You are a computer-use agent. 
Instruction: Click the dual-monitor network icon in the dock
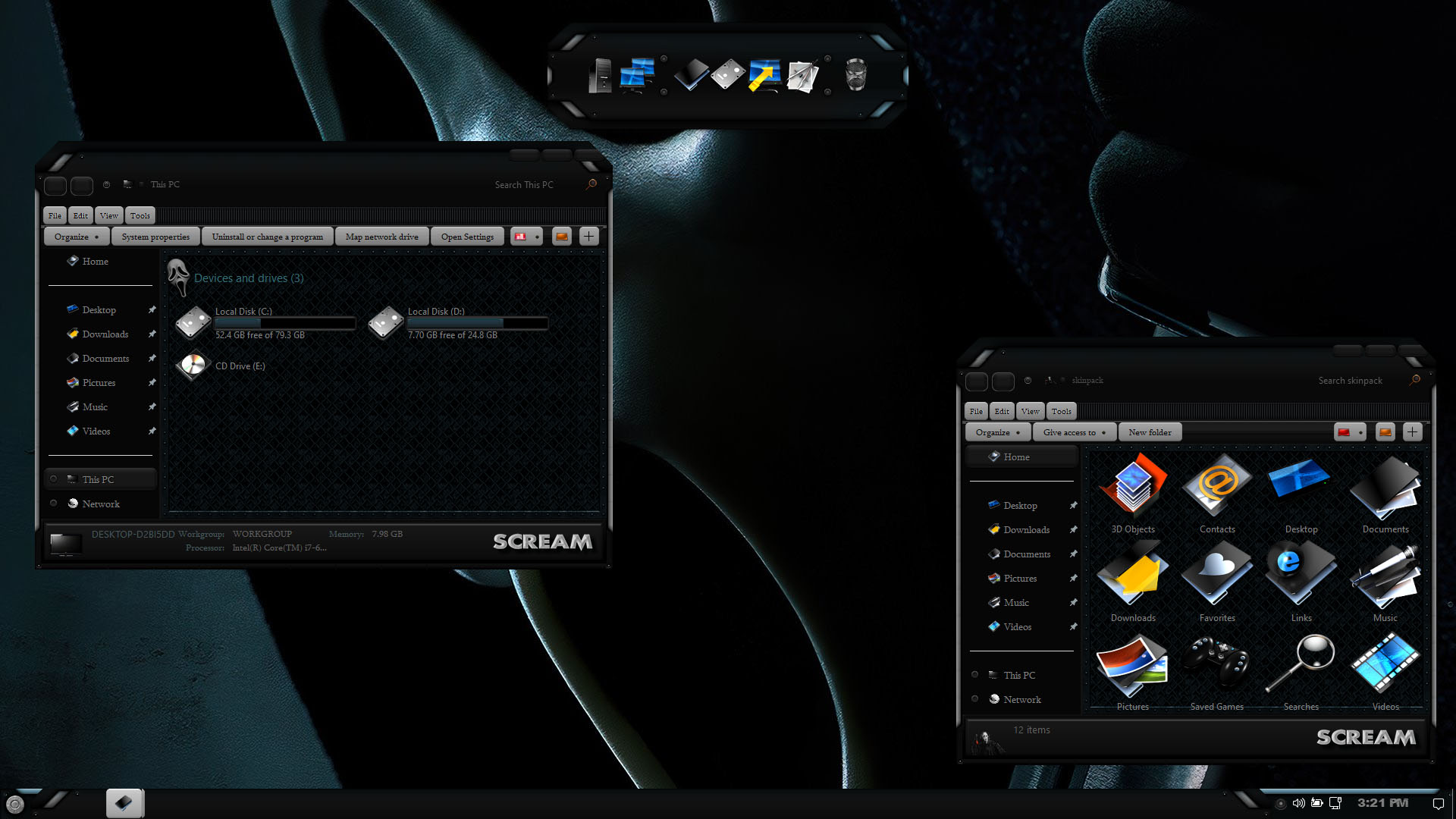tap(637, 75)
